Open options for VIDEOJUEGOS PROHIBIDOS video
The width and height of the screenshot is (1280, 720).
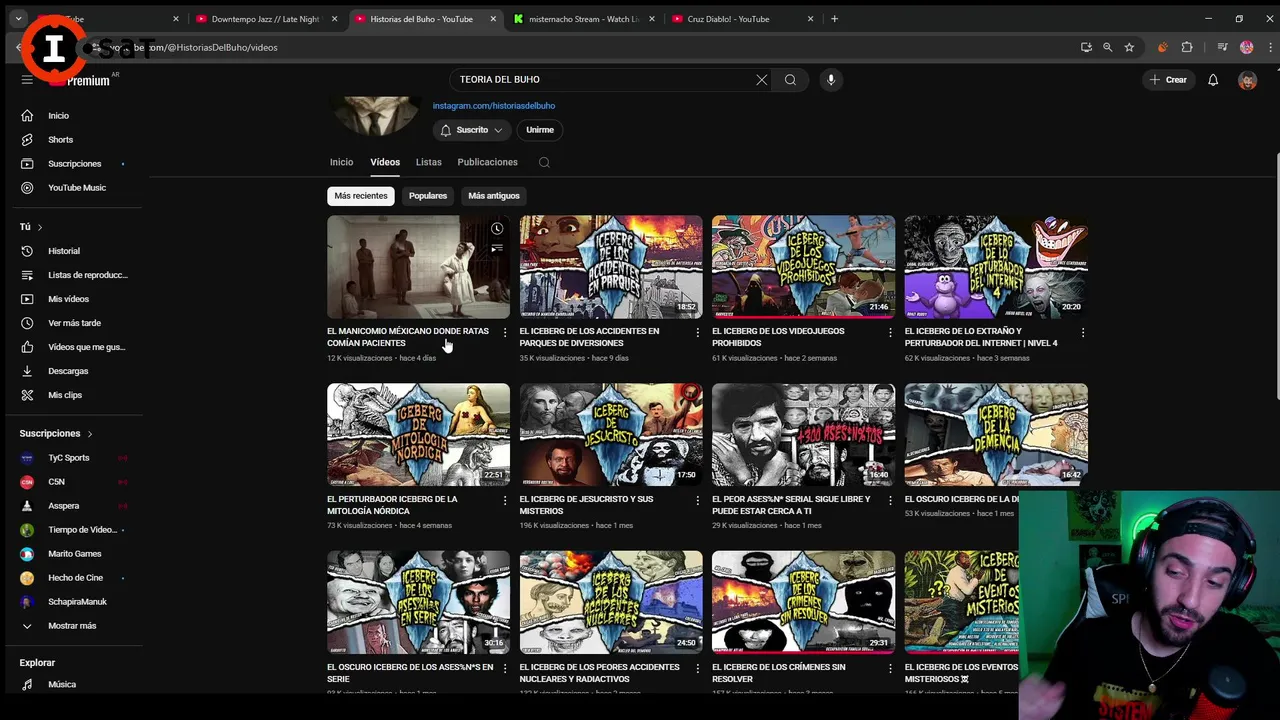[890, 332]
